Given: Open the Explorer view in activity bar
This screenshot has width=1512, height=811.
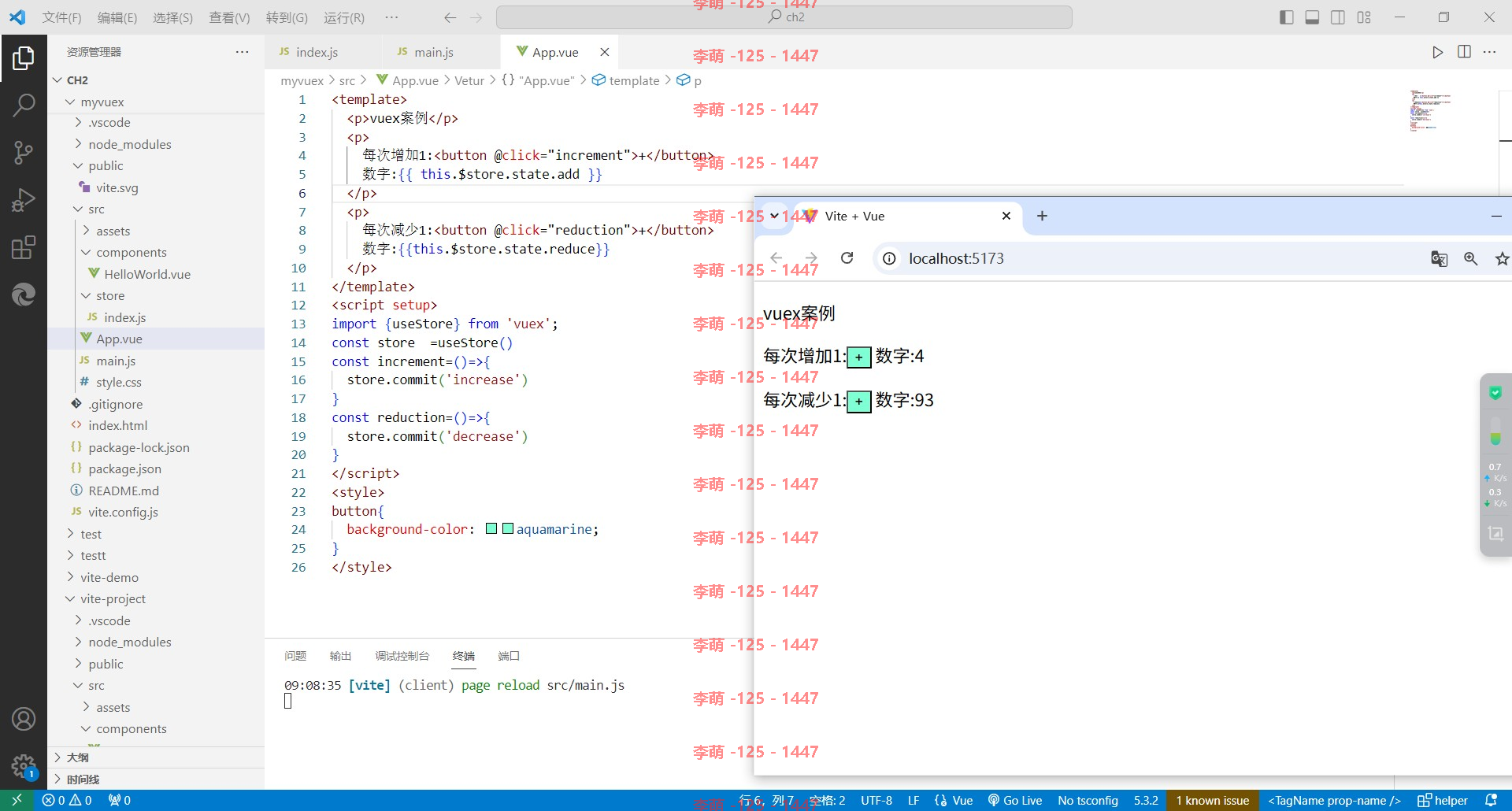Looking at the screenshot, I should coord(24,57).
